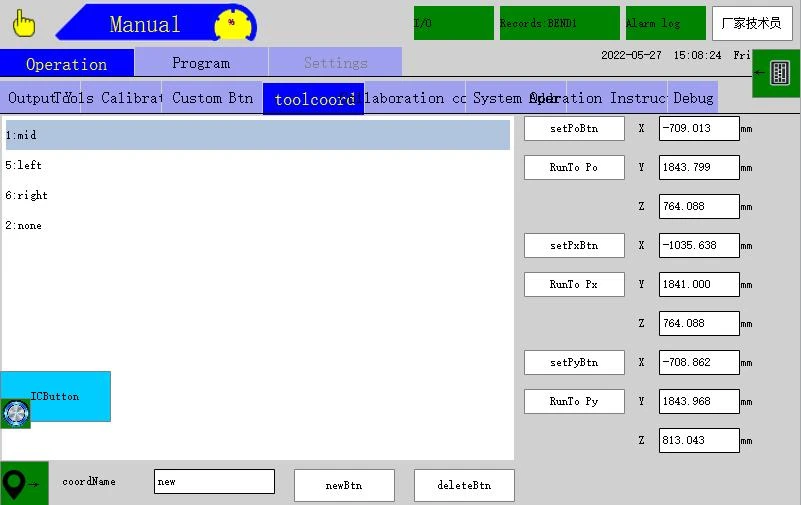801x505 pixels.
Task: Click the Px Z field 764.088
Action: pos(699,323)
